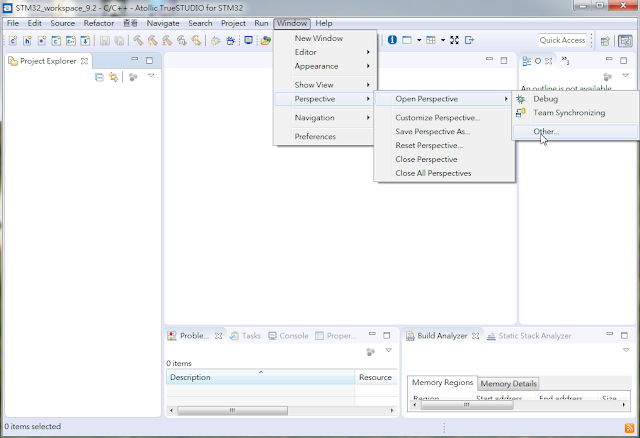Click the blue information 'i' toolbar icon
Screen dimensions: 640x438
pyautogui.click(x=392, y=40)
